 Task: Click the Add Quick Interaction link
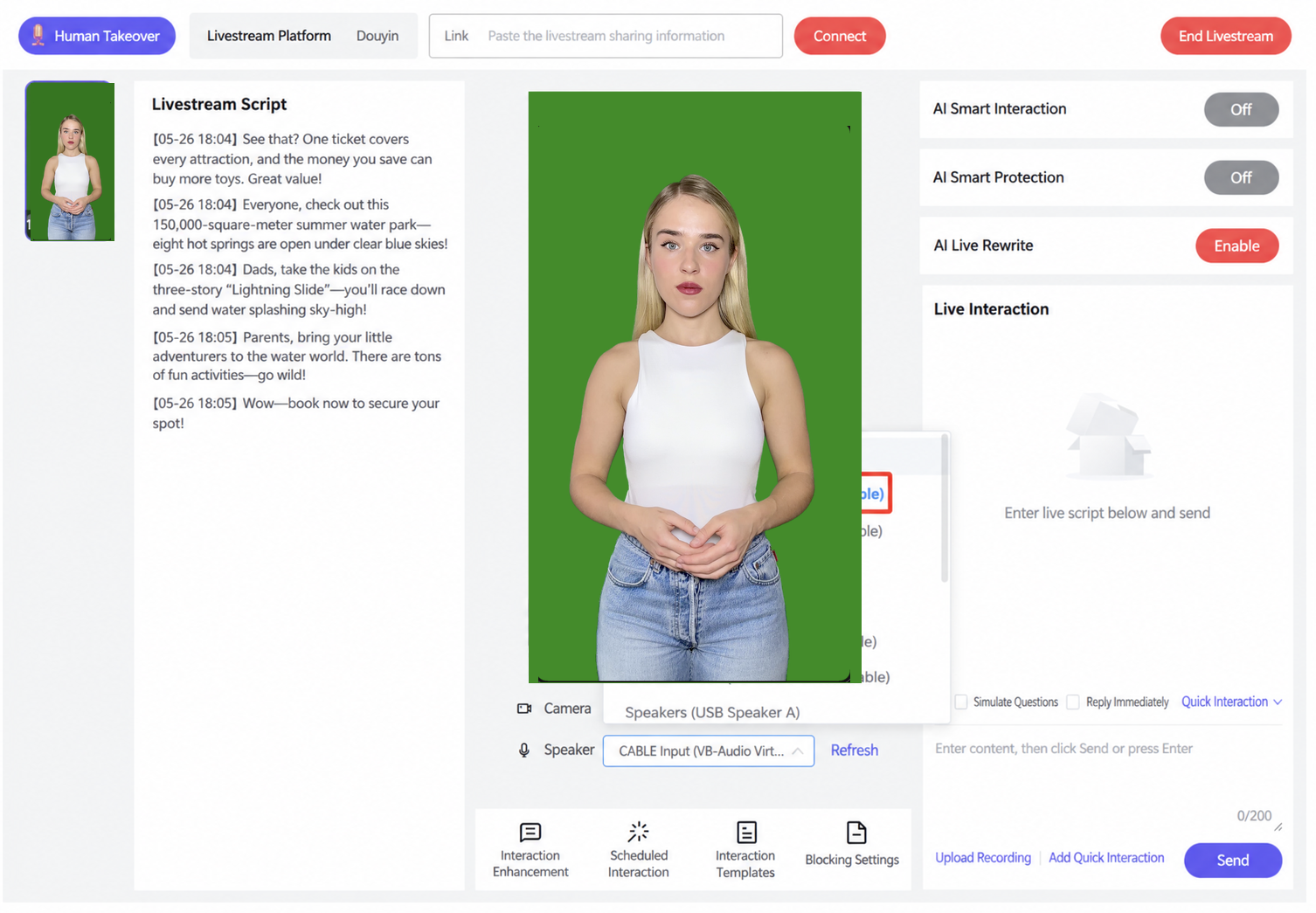coord(1106,857)
